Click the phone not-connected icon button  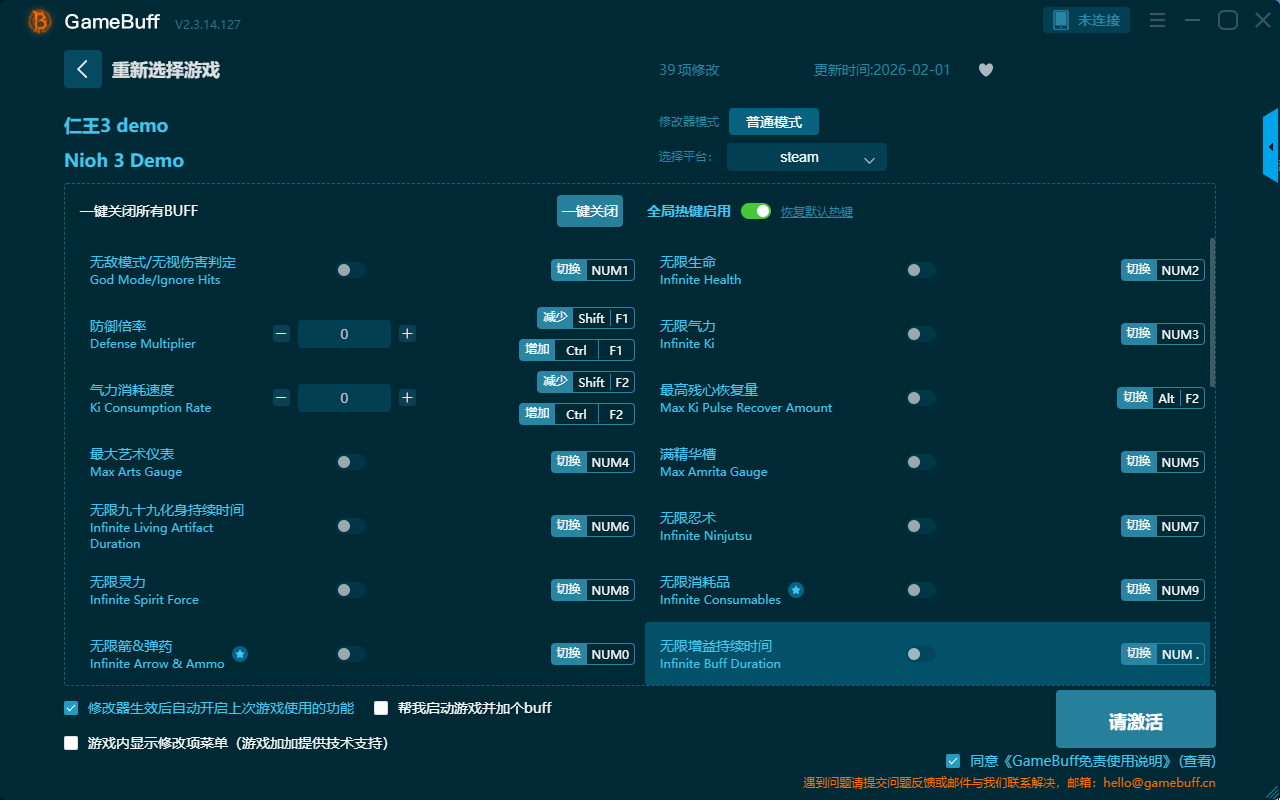(1086, 20)
